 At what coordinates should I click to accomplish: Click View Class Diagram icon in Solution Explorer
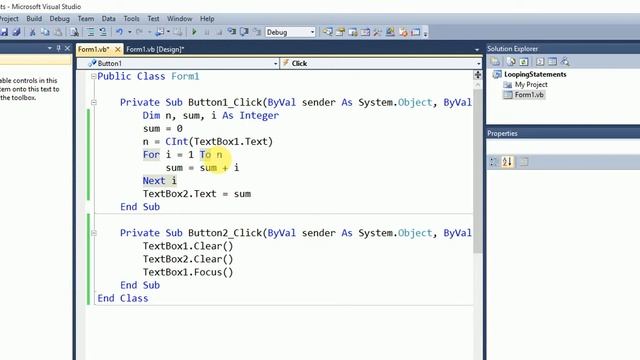click(565, 62)
